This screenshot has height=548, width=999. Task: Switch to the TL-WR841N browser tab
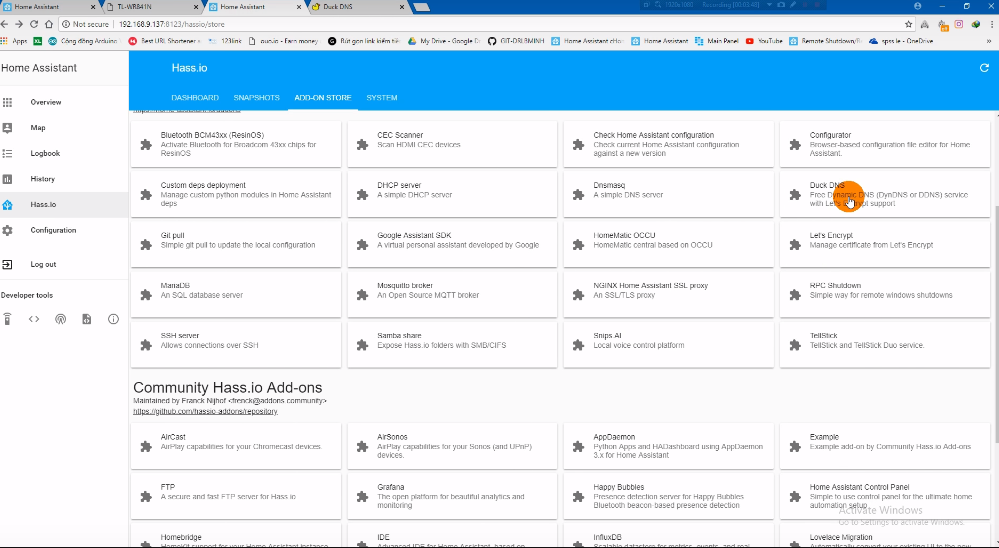pyautogui.click(x=153, y=7)
